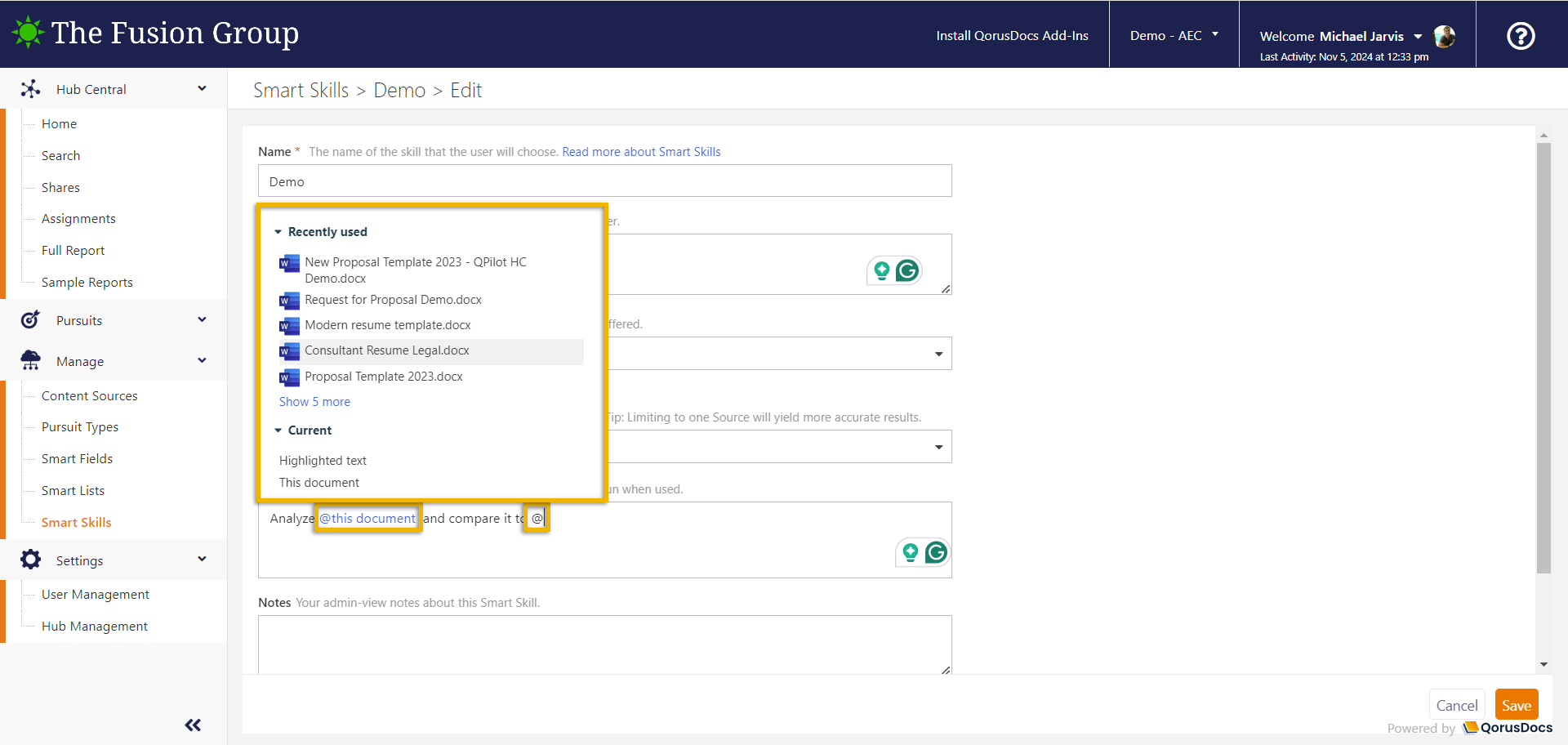Click the Save button
Screen dimensions: 1568x745
click(x=1516, y=705)
